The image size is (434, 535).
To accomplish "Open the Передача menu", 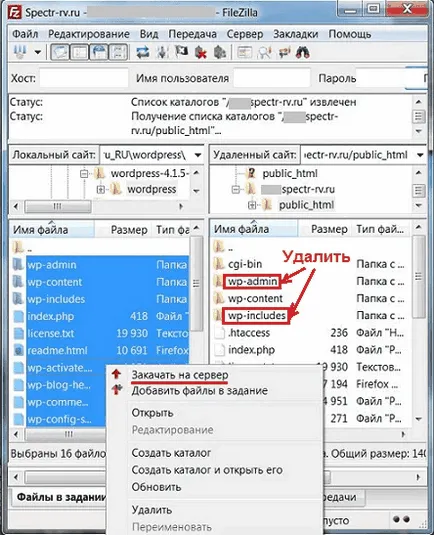I will tap(192, 34).
